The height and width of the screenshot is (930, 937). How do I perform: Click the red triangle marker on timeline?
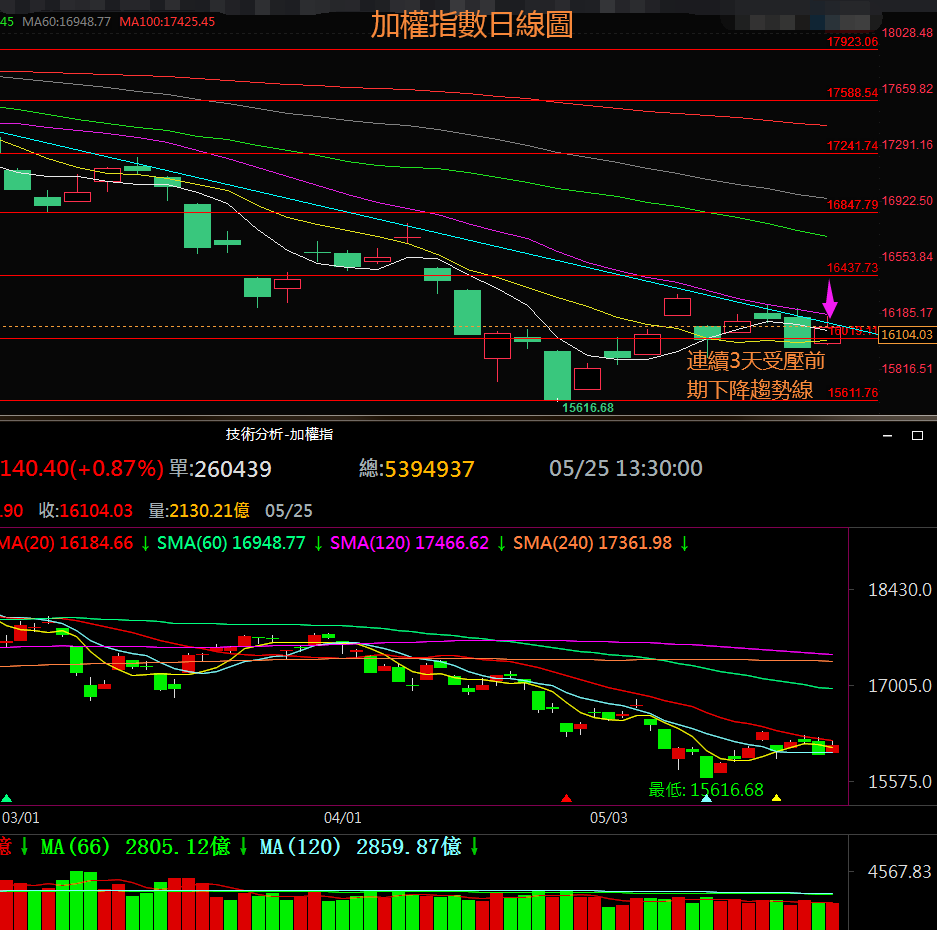pos(567,798)
